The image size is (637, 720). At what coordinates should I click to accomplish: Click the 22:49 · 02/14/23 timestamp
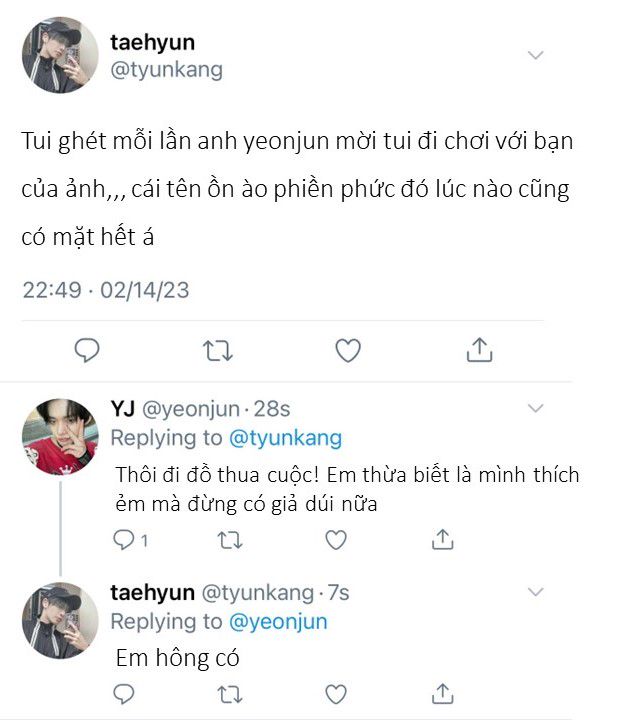click(106, 291)
